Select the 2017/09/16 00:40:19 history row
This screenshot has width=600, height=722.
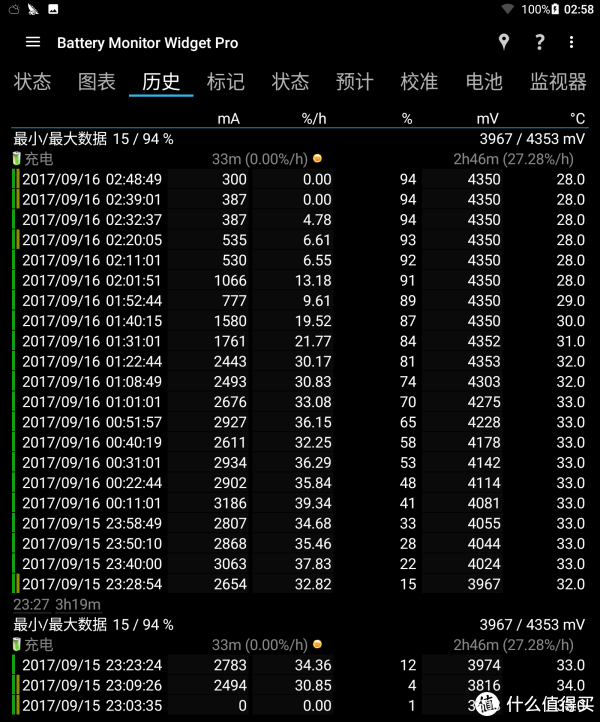299,443
